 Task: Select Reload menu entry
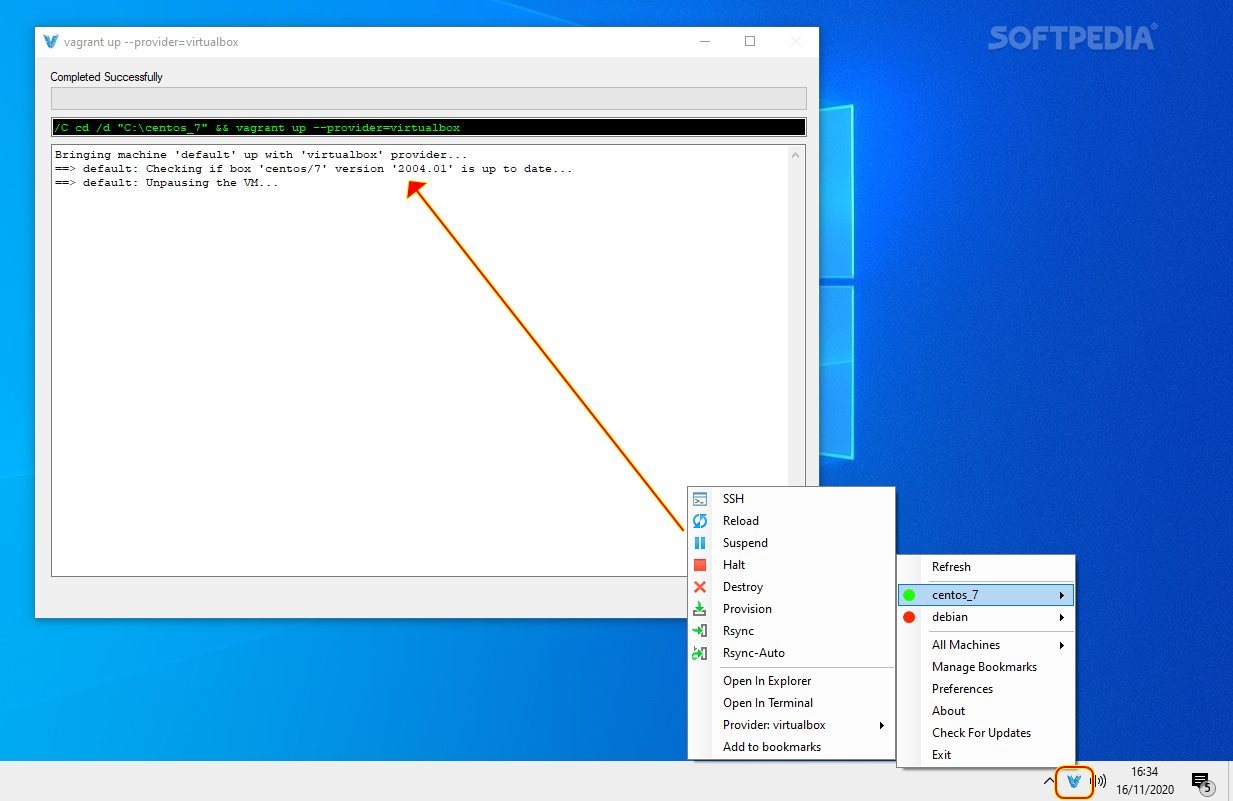pyautogui.click(x=791, y=521)
